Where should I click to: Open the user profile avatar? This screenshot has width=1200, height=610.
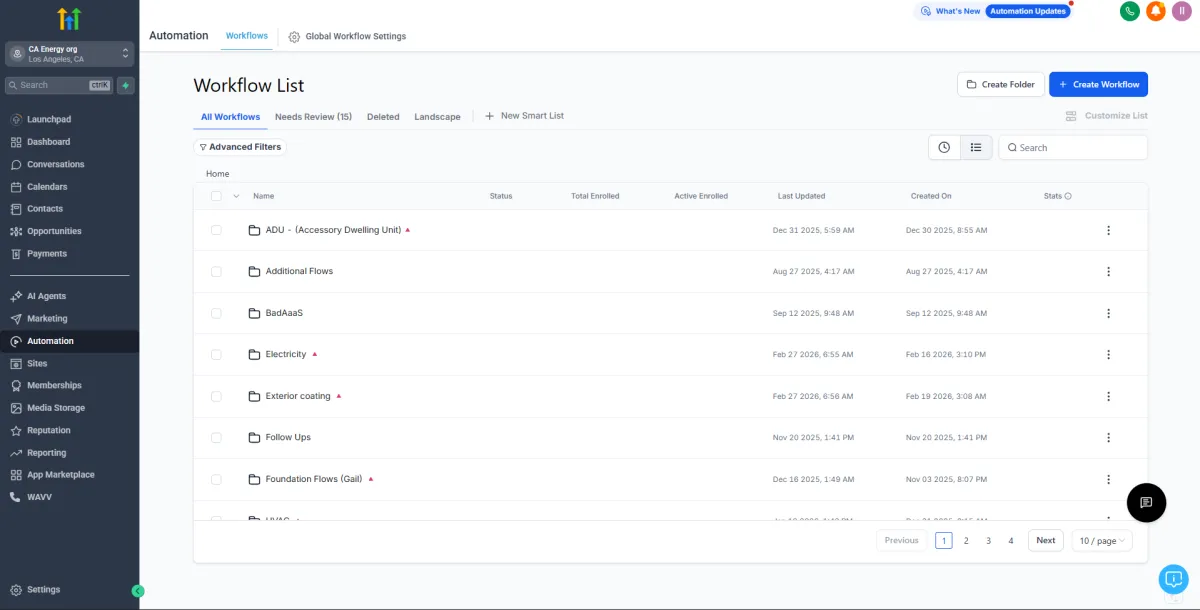(x=1182, y=11)
